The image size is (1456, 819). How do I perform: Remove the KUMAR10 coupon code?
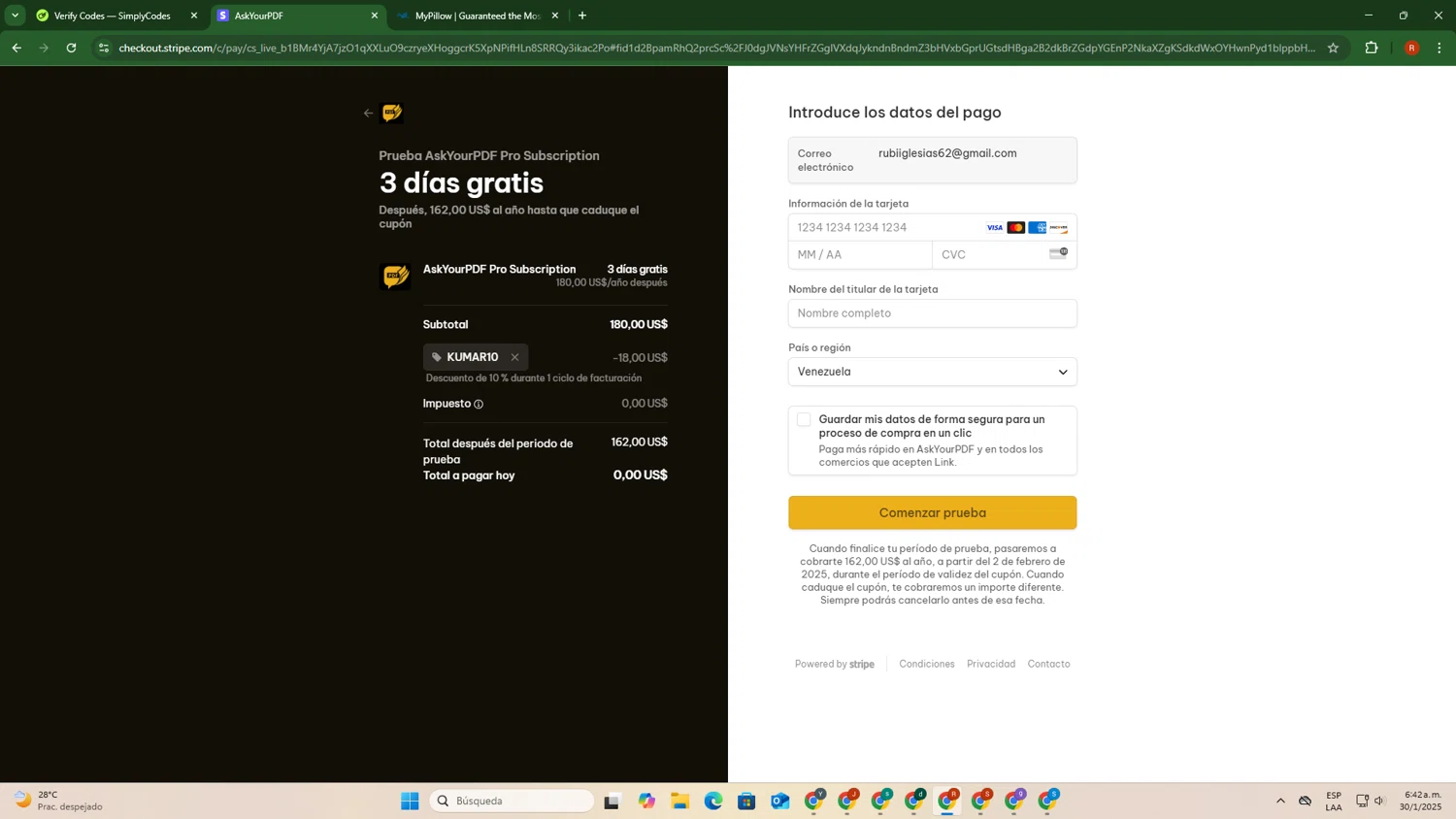514,357
